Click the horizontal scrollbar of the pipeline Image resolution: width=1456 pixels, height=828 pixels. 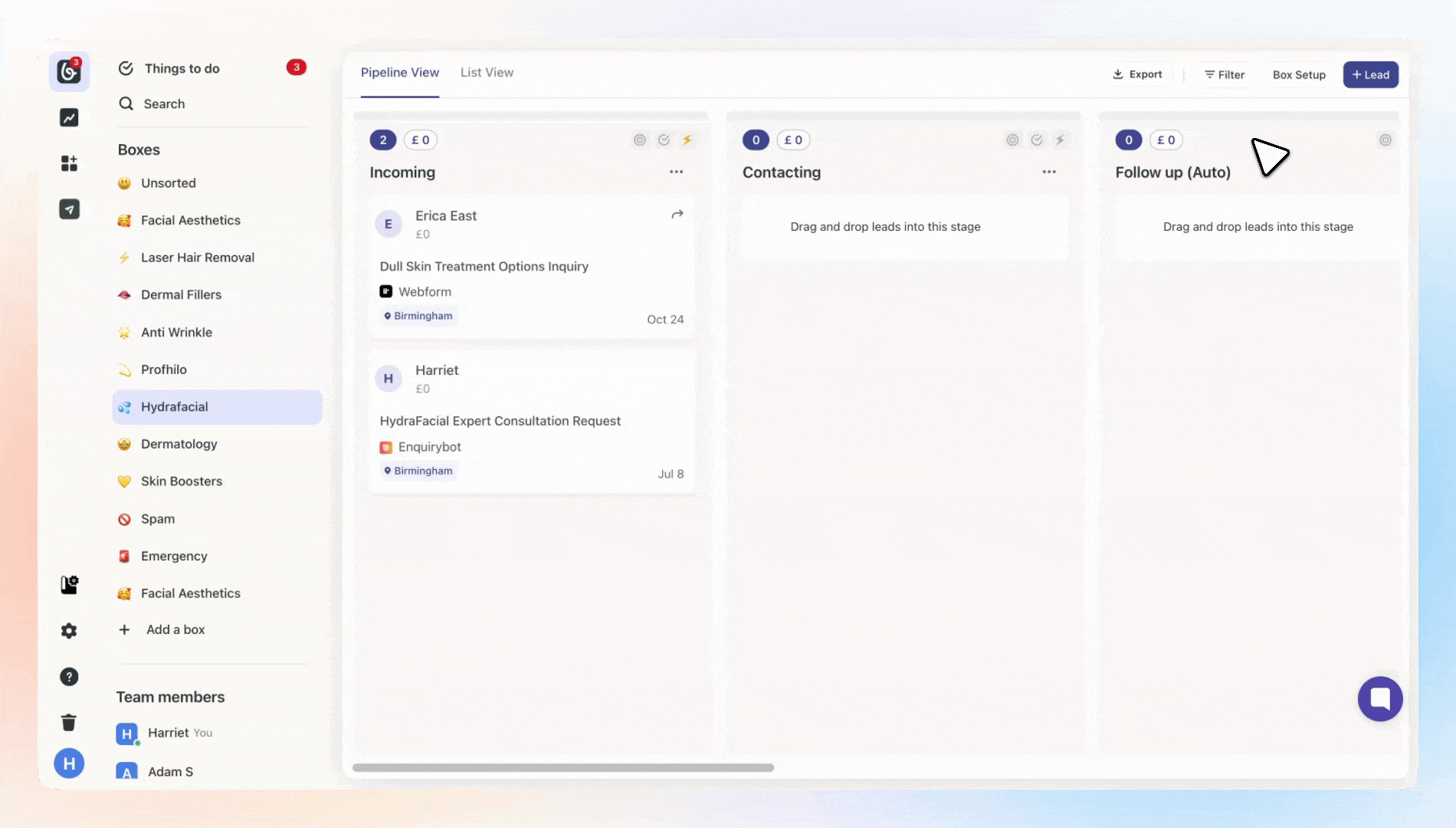563,767
